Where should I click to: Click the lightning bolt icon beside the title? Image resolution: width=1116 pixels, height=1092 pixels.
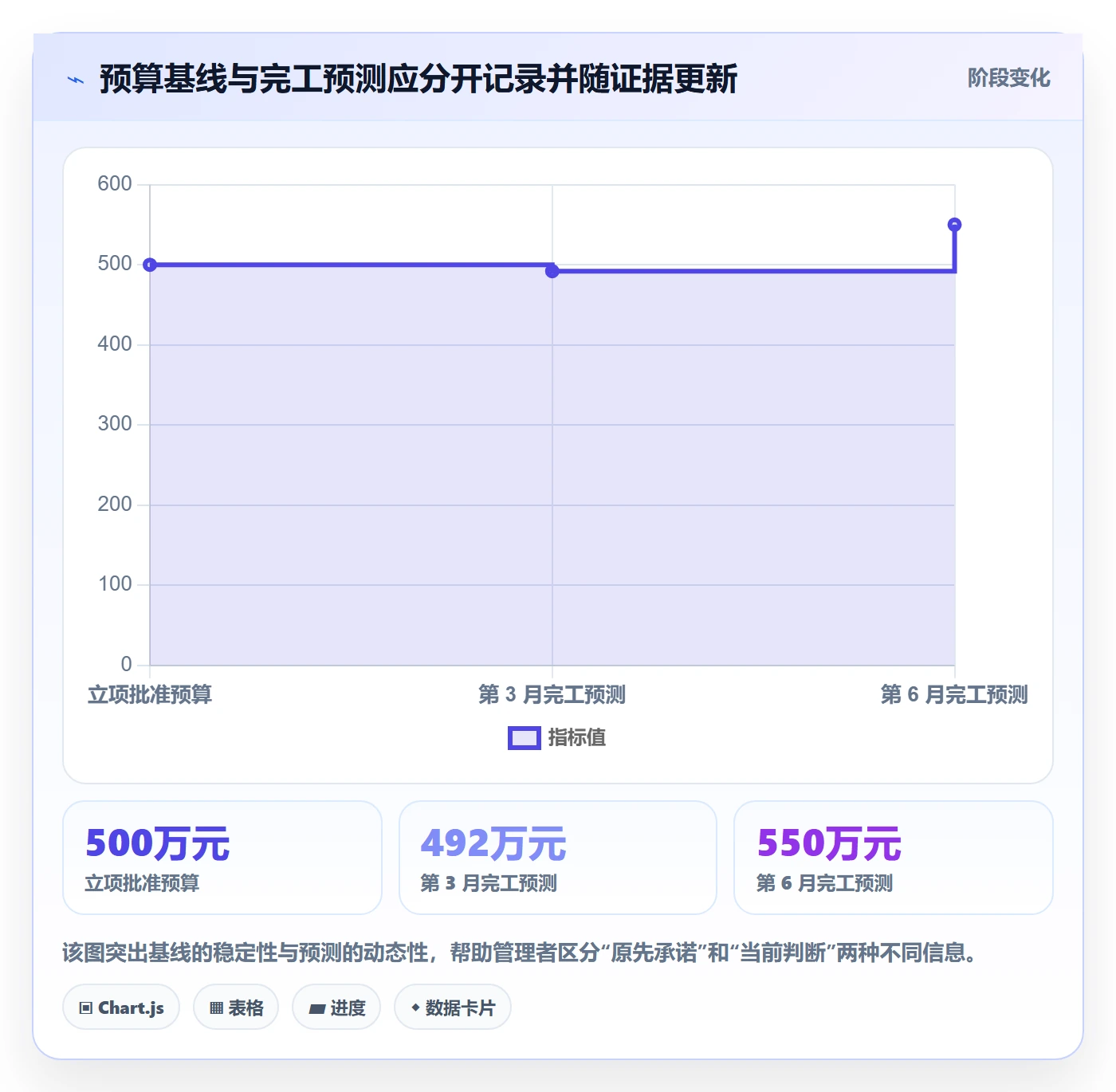[x=76, y=80]
